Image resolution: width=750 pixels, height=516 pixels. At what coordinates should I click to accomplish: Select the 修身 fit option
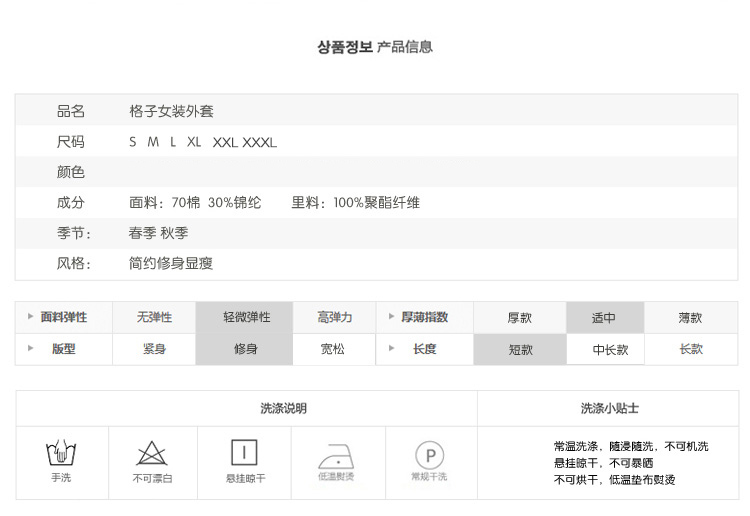(x=246, y=350)
